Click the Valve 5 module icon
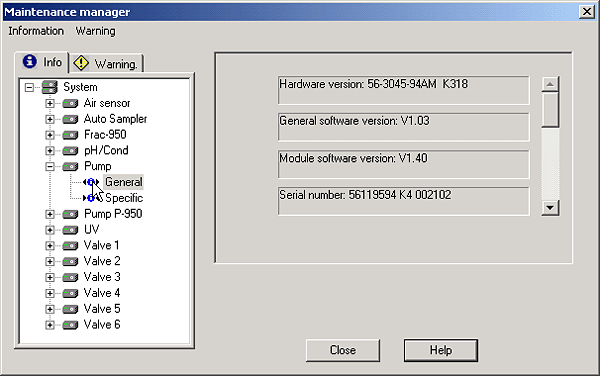The image size is (600, 376). pos(70,309)
